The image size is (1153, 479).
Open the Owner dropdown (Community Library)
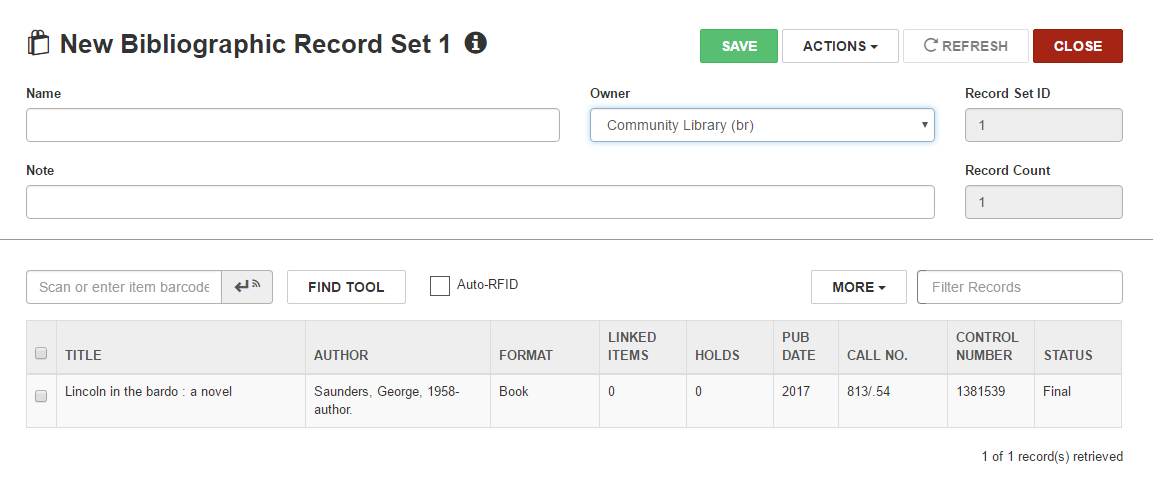pyautogui.click(x=762, y=125)
